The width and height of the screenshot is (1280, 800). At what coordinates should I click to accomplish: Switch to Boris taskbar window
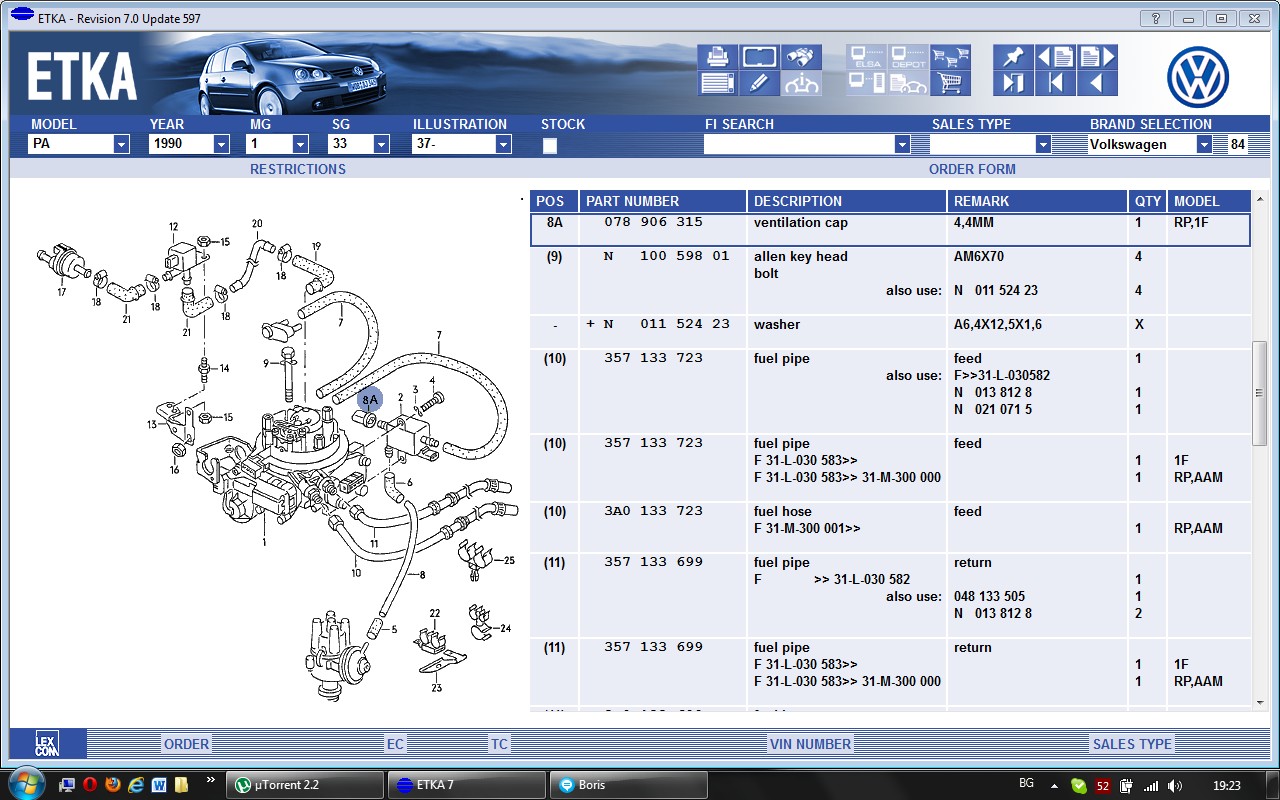pyautogui.click(x=628, y=785)
